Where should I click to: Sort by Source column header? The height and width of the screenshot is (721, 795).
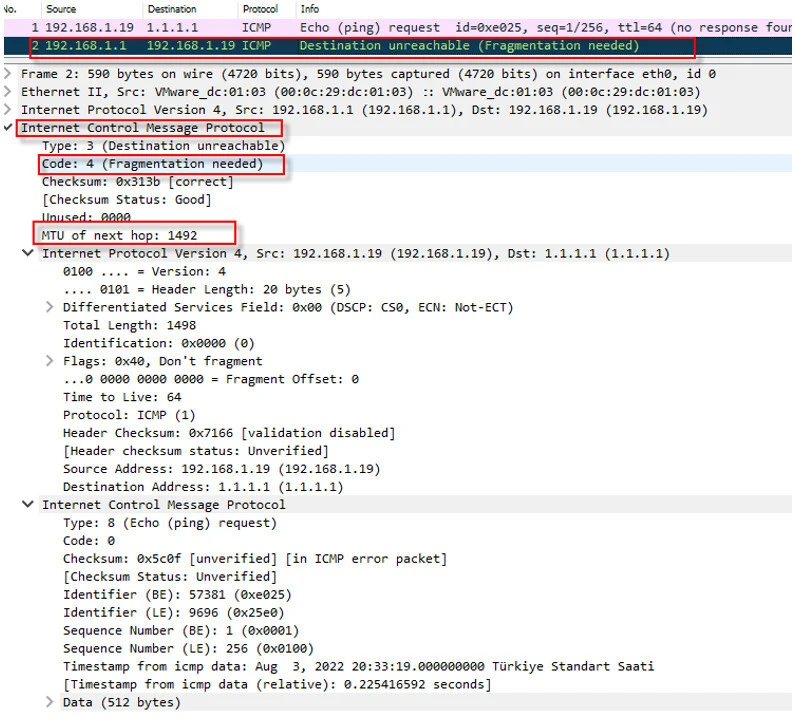click(x=61, y=9)
